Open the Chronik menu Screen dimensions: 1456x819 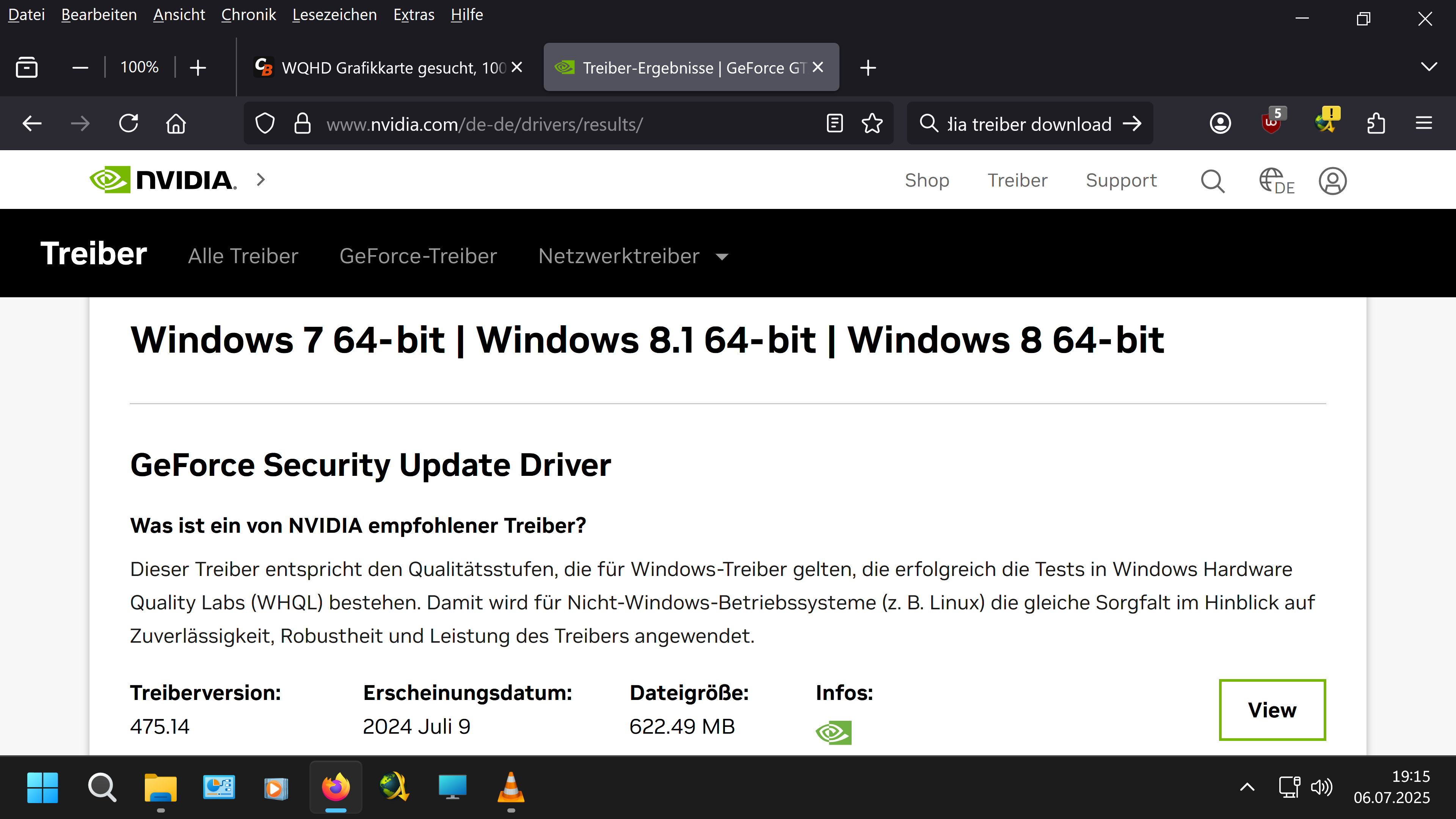tap(248, 15)
